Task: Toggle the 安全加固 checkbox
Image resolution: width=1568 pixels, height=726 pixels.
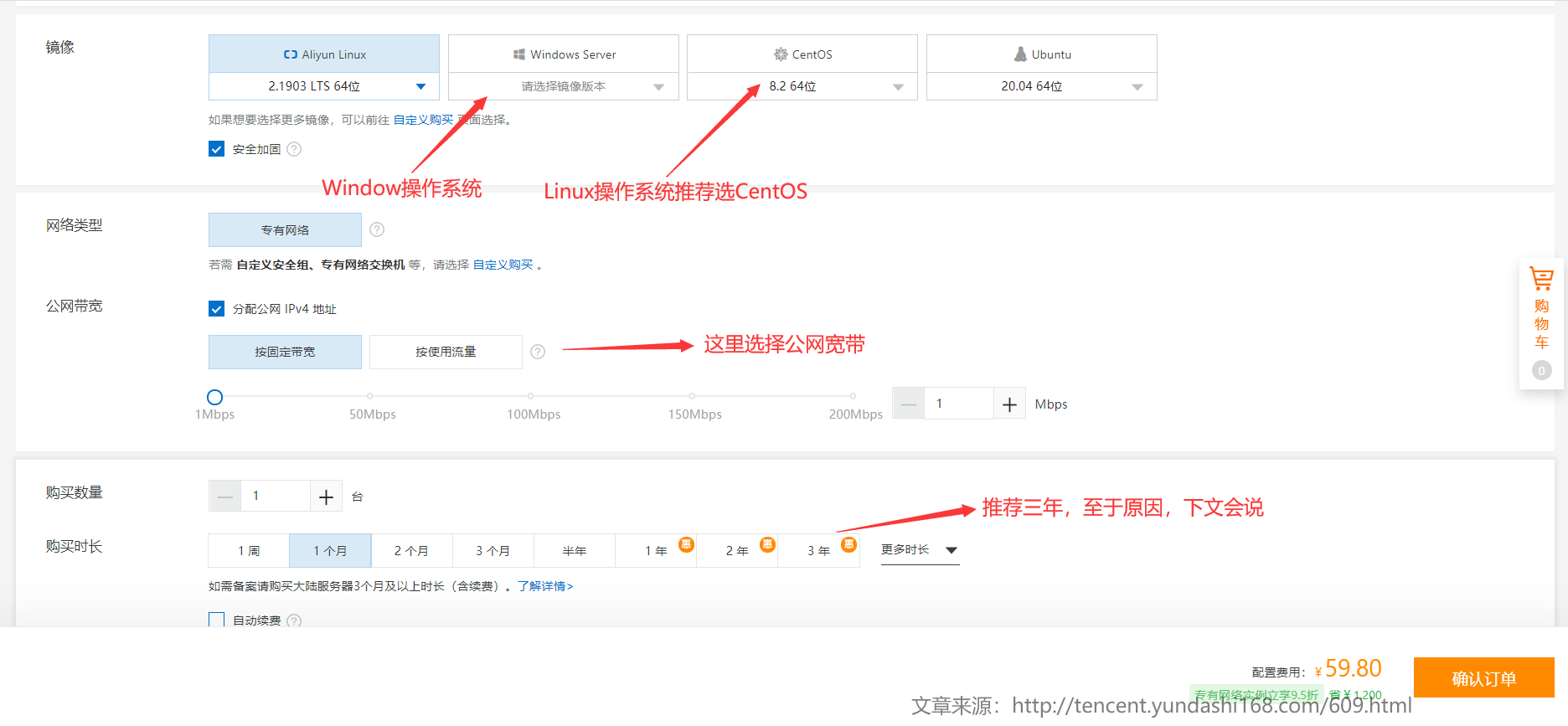Action: point(216,149)
